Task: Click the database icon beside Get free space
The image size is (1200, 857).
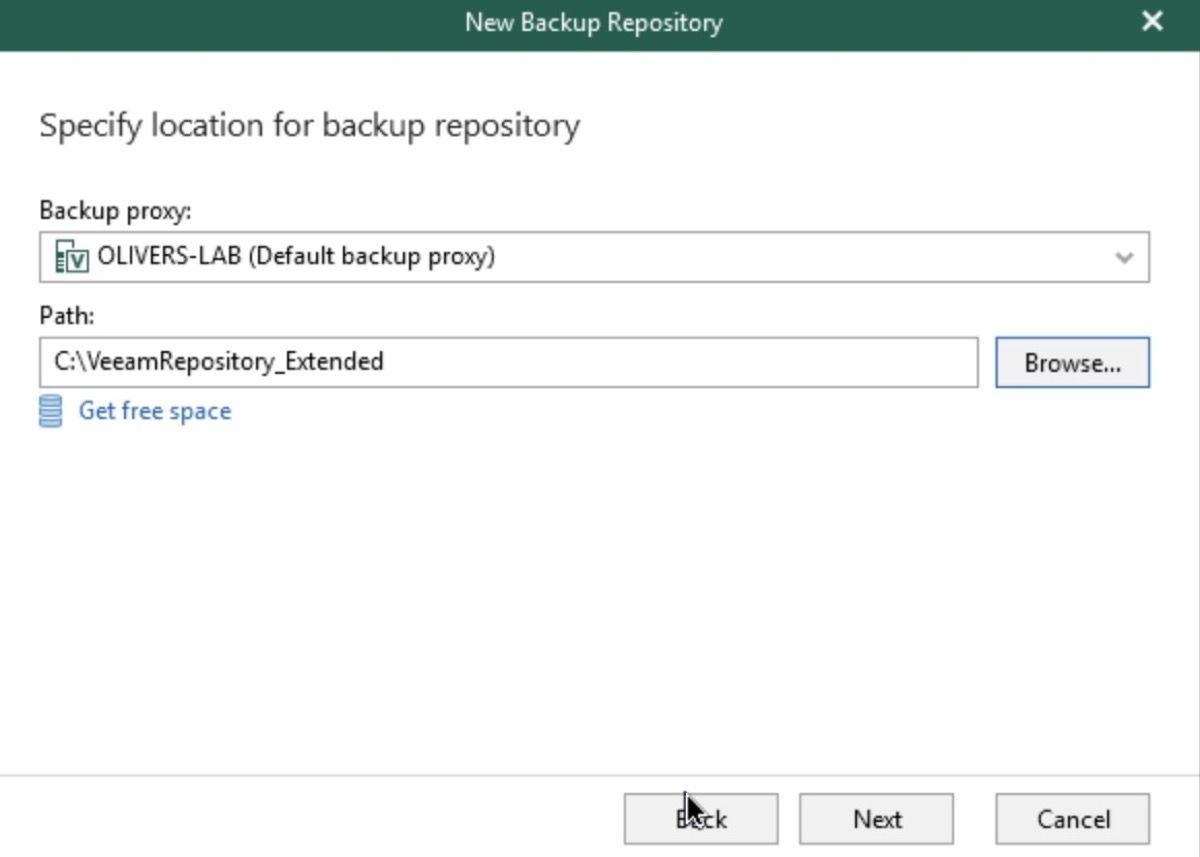Action: (50, 411)
